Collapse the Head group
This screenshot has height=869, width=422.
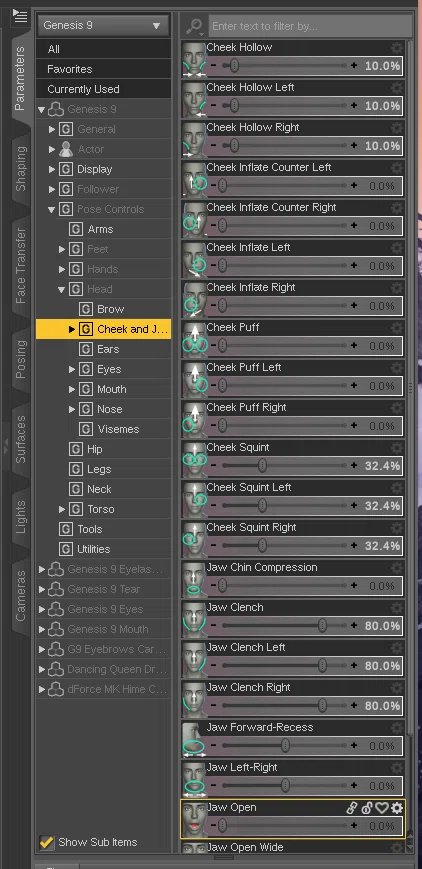62,289
